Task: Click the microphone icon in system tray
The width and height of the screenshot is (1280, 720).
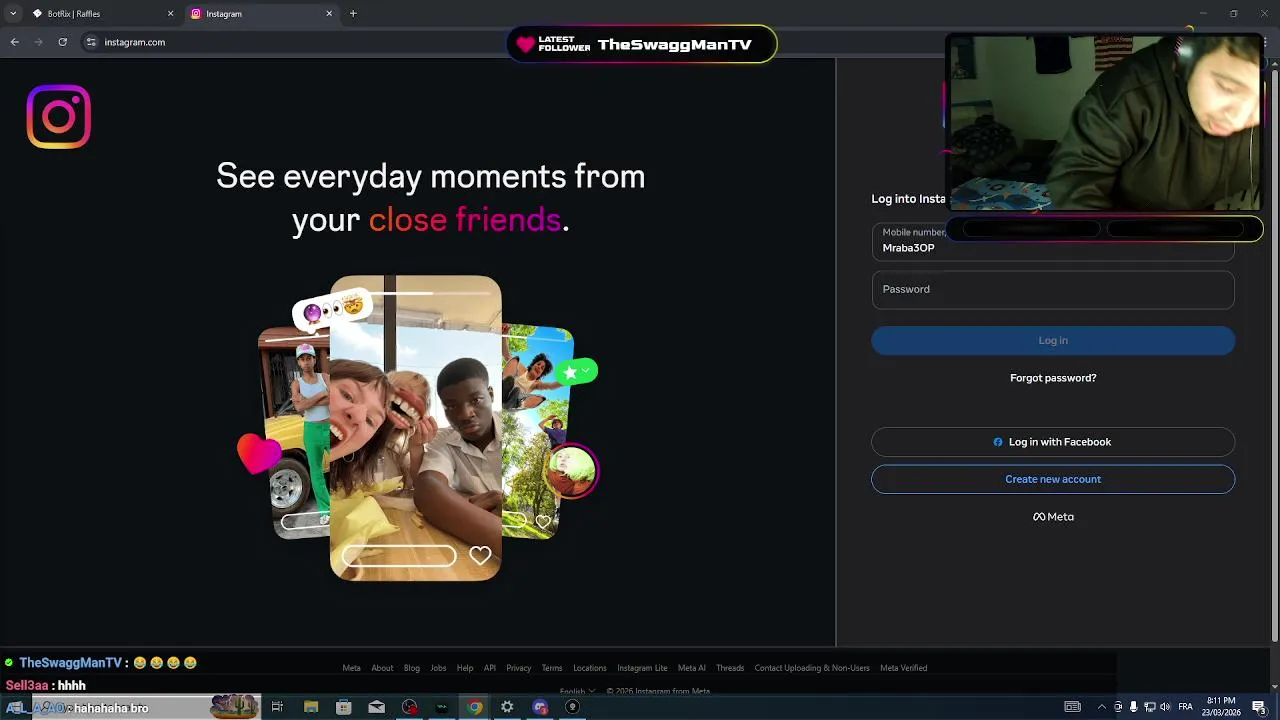Action: click(x=1133, y=707)
